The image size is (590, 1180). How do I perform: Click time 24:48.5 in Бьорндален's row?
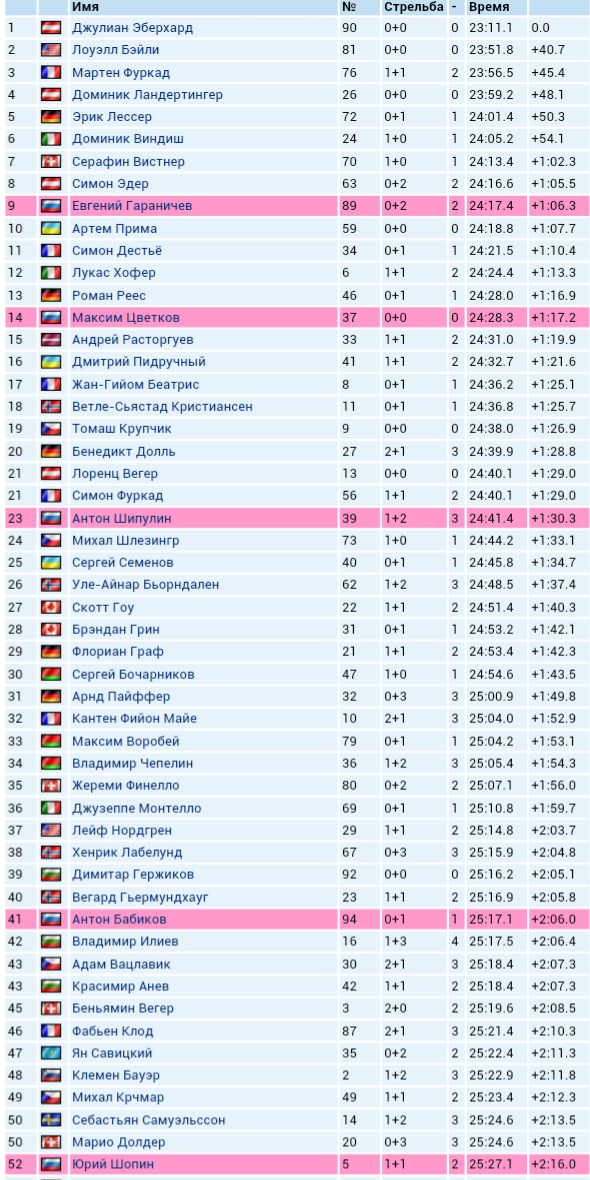coord(491,585)
